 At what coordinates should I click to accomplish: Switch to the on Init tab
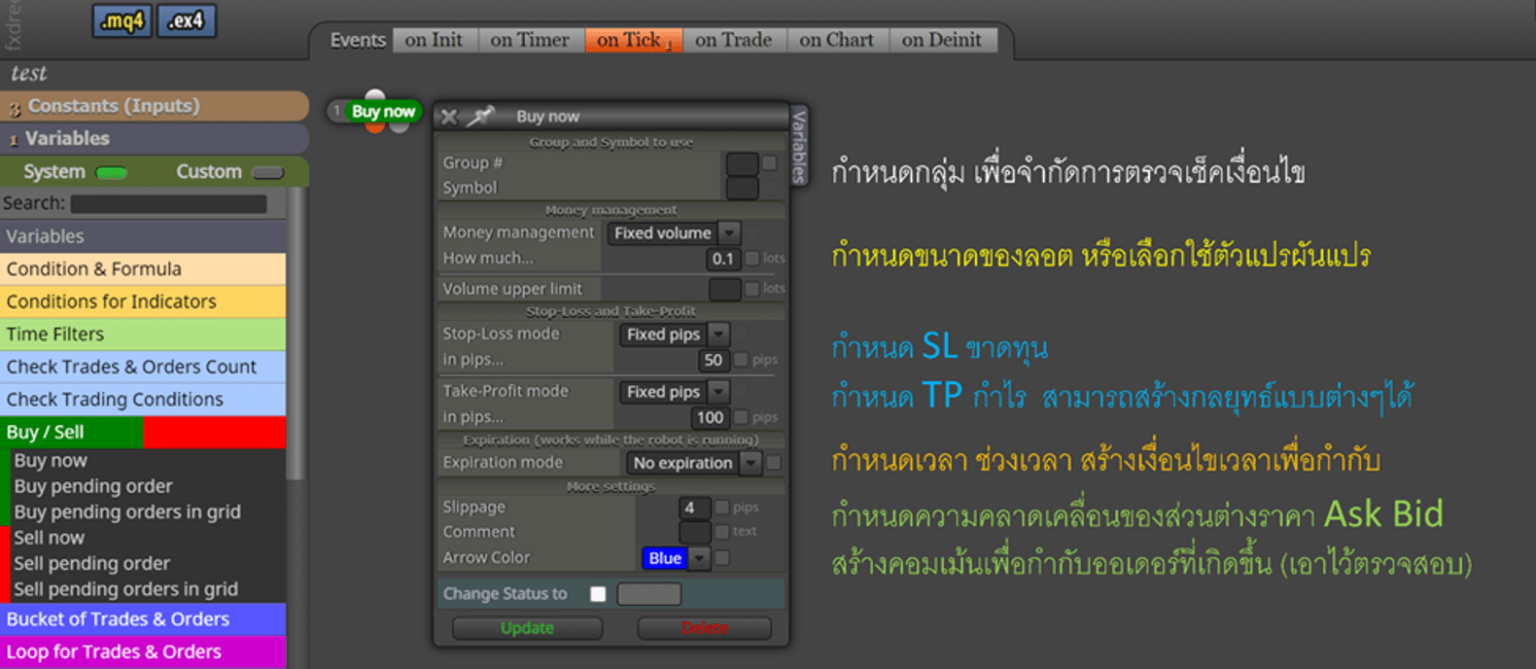(x=436, y=40)
